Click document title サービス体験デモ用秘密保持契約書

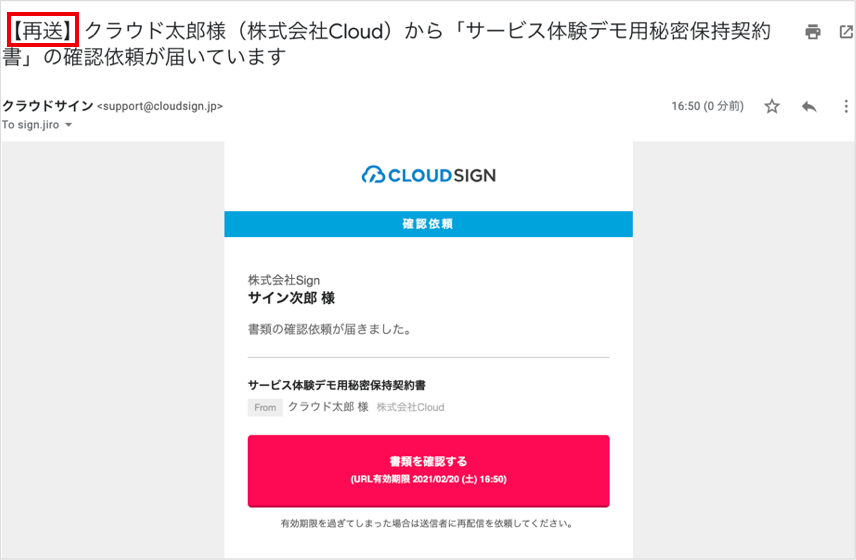click(x=336, y=385)
